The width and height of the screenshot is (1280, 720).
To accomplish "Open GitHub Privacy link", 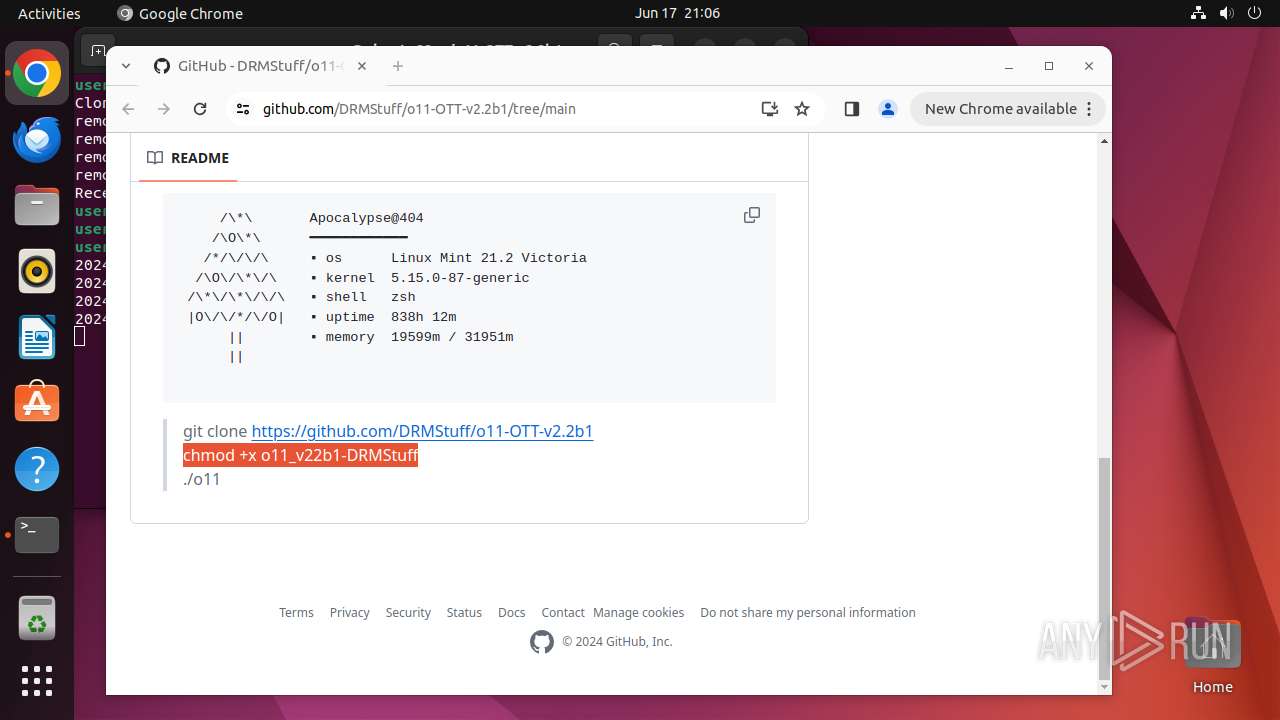I will [349, 613].
